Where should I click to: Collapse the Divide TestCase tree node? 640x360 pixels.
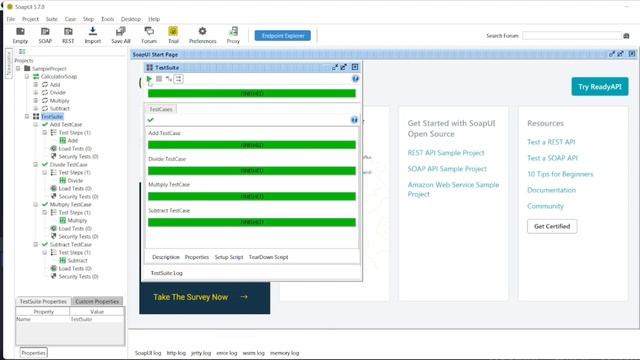tap(36, 164)
